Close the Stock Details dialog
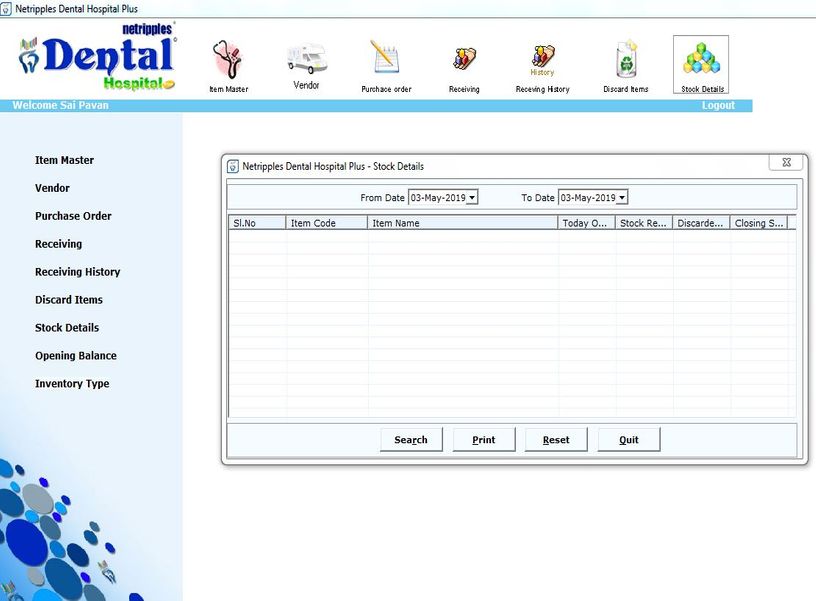This screenshot has width=816, height=601. 787,162
